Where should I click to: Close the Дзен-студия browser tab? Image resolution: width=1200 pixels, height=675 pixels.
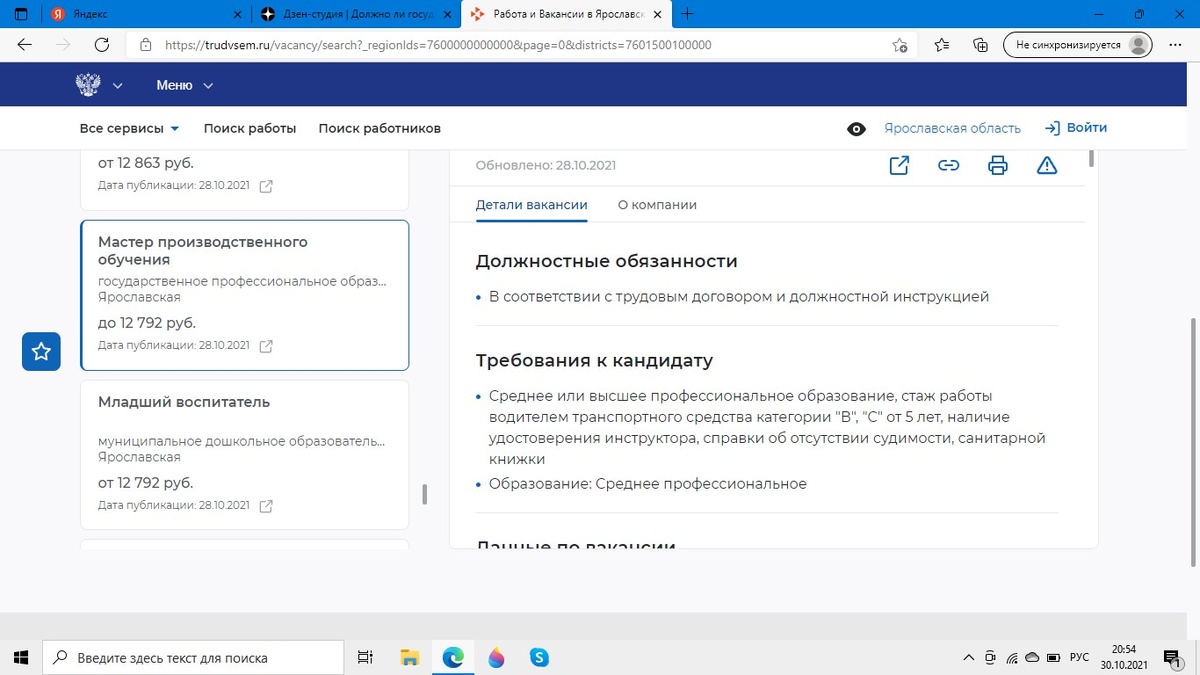(x=446, y=15)
